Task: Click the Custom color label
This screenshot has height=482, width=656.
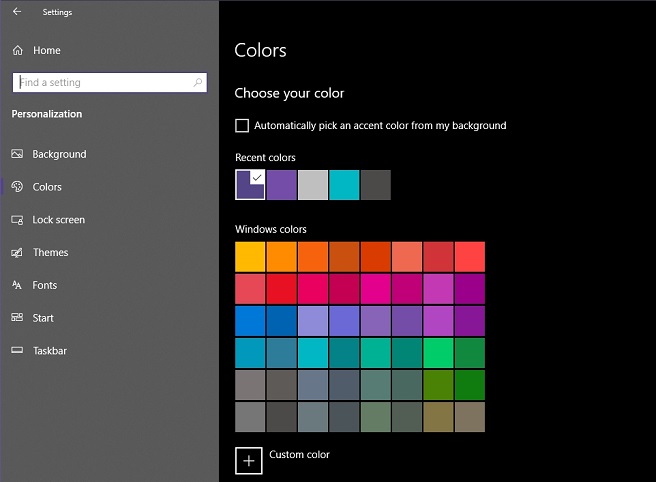Action: click(299, 454)
